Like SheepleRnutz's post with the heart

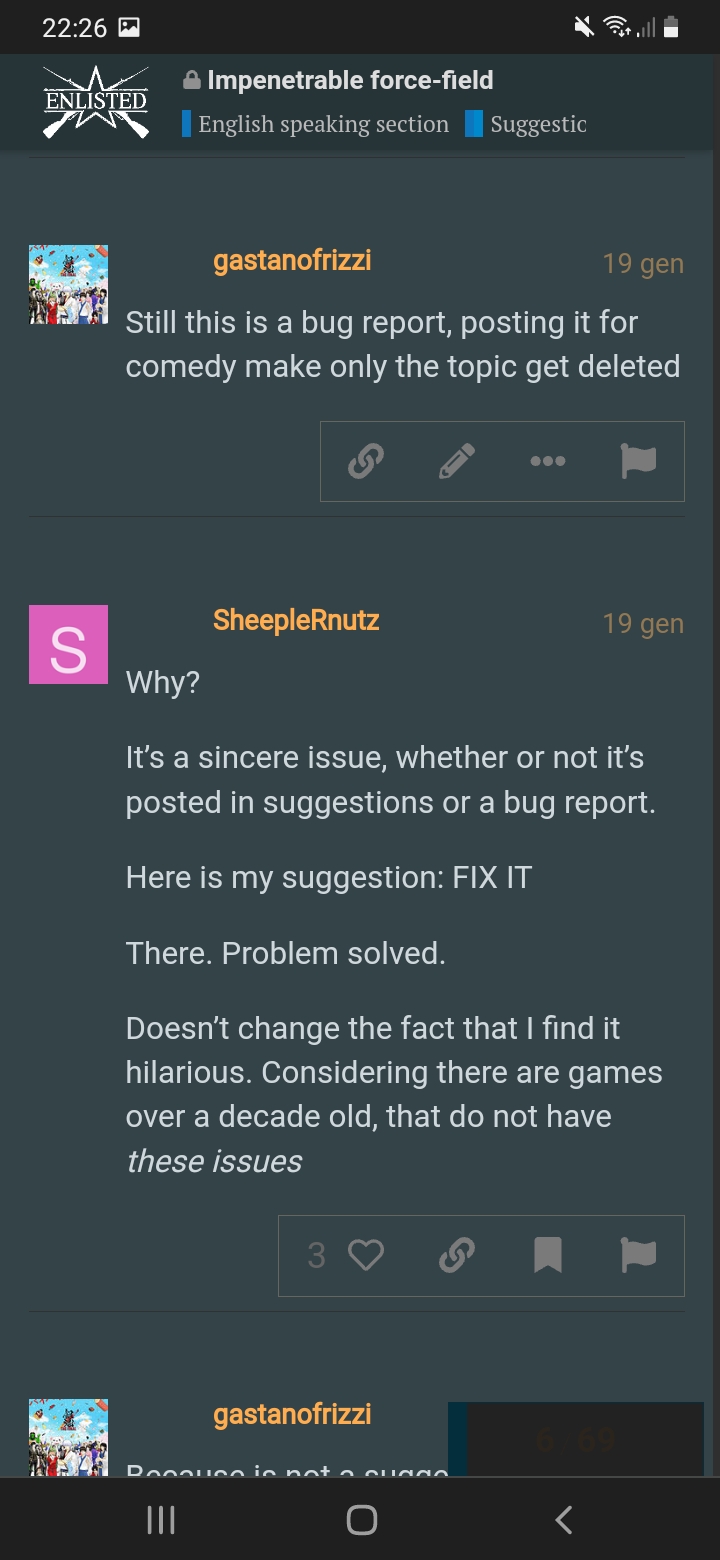tap(366, 1255)
